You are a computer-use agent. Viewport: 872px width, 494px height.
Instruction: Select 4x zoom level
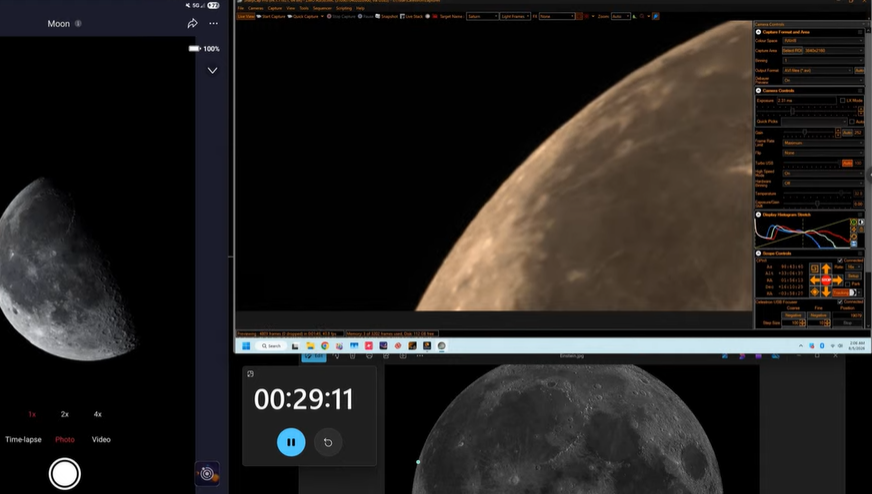pyautogui.click(x=97, y=414)
